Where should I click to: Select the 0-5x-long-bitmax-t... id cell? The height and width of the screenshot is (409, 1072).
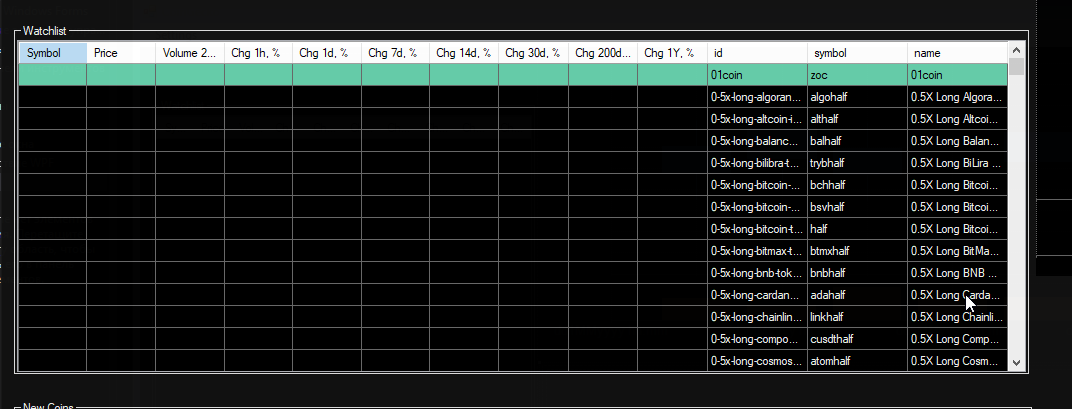[x=758, y=250]
